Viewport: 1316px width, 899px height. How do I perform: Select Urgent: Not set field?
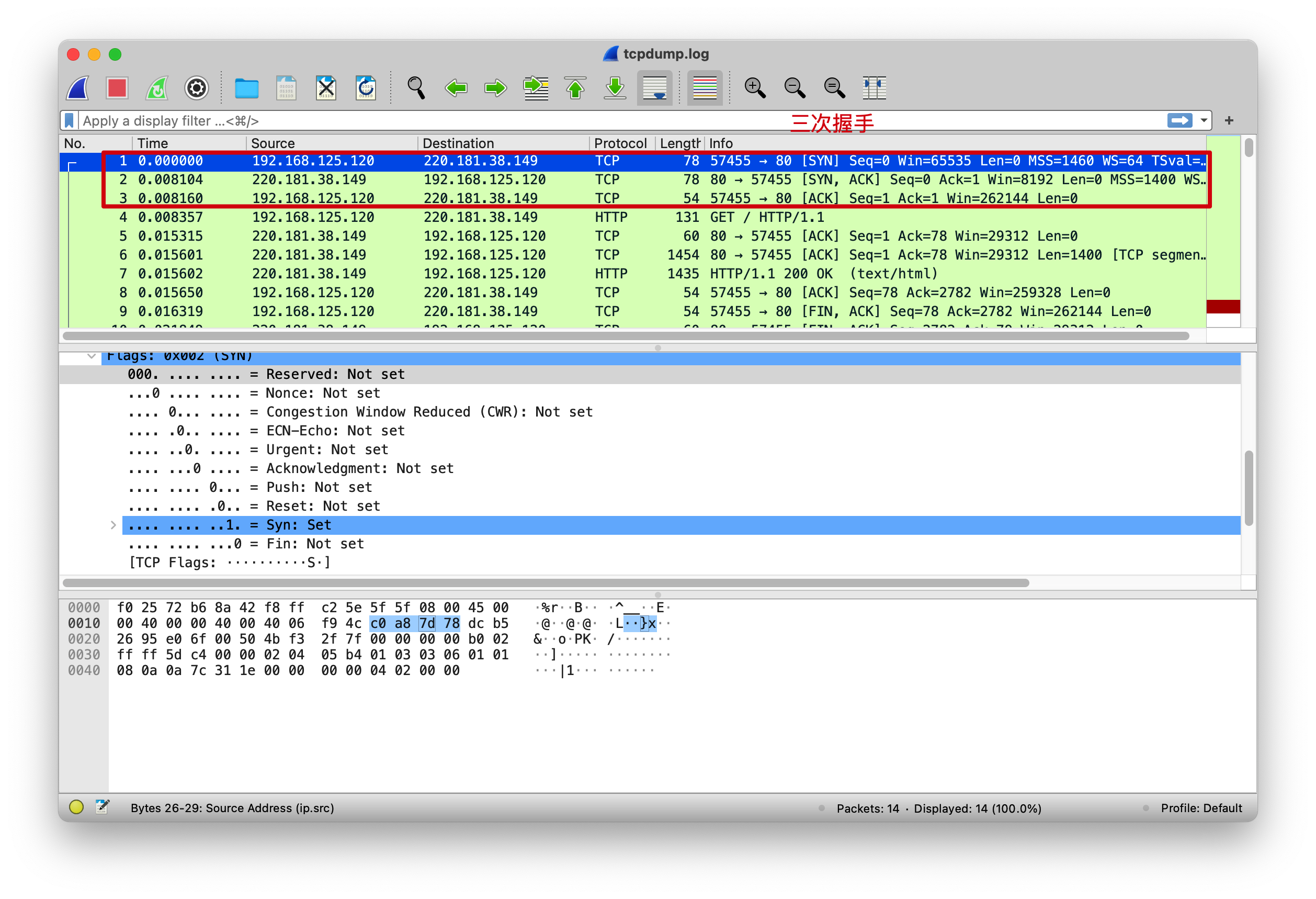tap(650, 450)
